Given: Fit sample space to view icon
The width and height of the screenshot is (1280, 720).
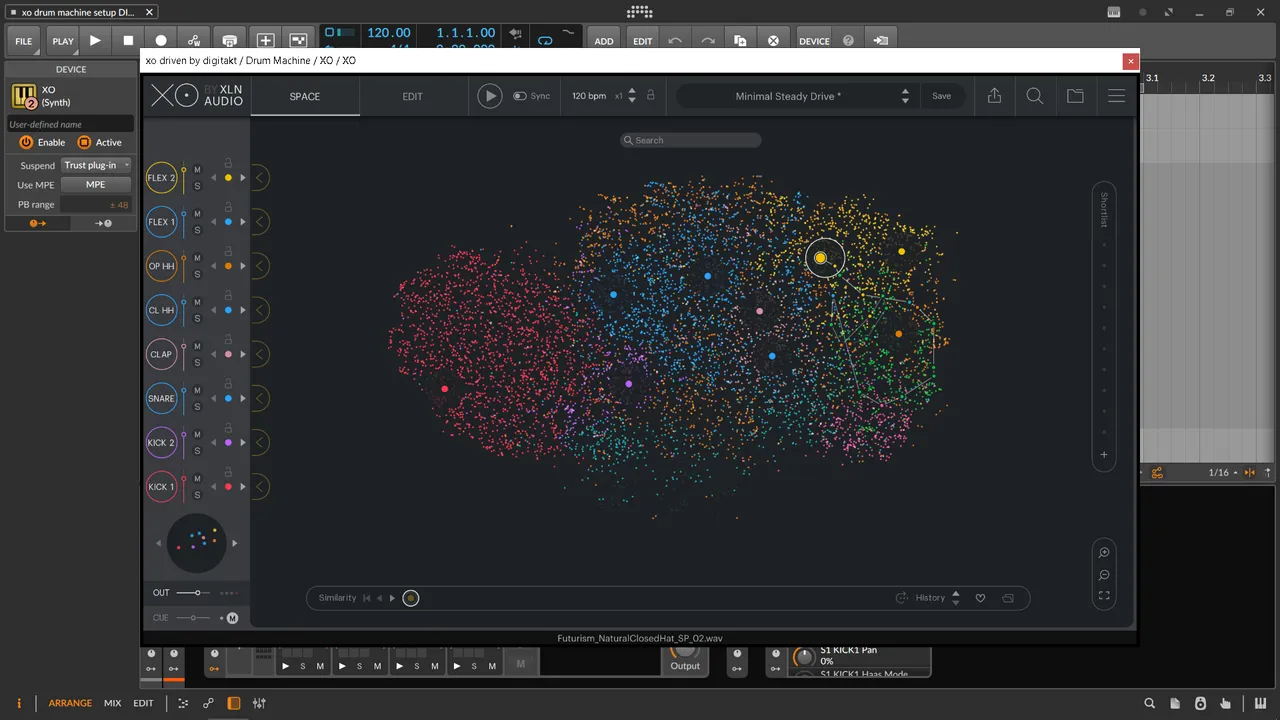Looking at the screenshot, I should pos(1104,596).
